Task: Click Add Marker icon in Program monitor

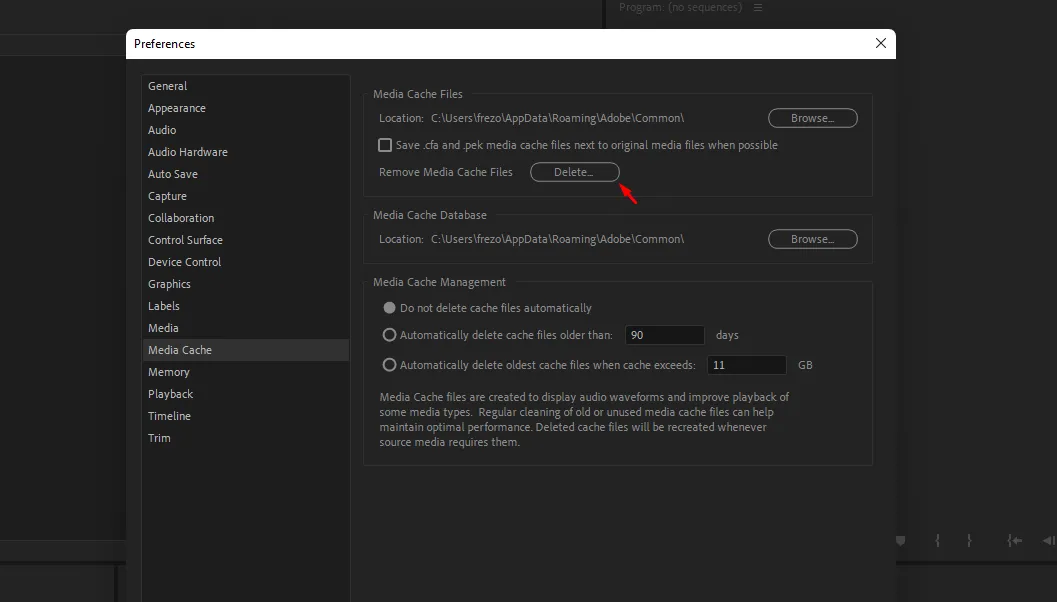Action: coord(901,541)
